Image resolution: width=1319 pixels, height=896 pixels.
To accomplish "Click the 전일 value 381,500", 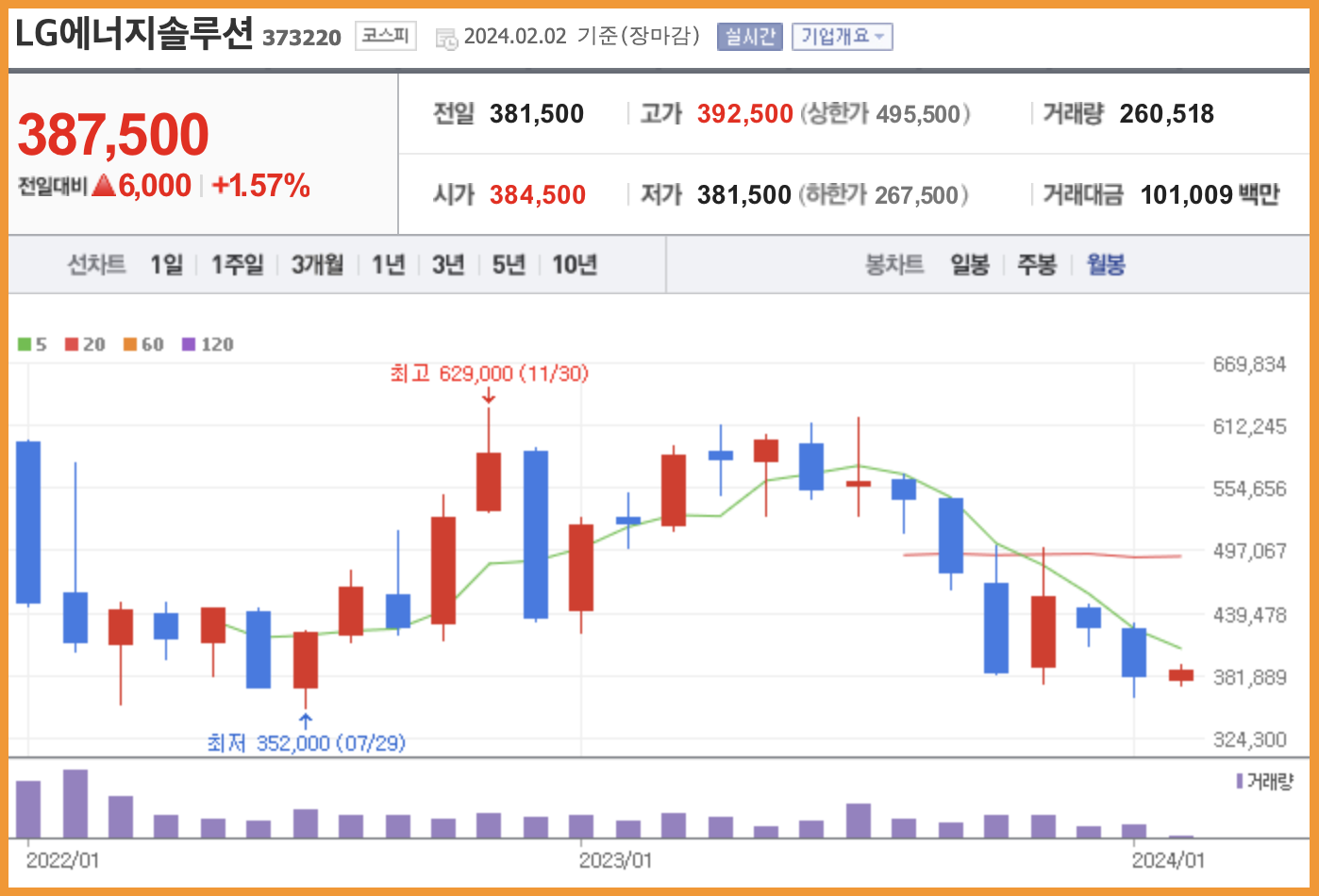I will coord(537,114).
